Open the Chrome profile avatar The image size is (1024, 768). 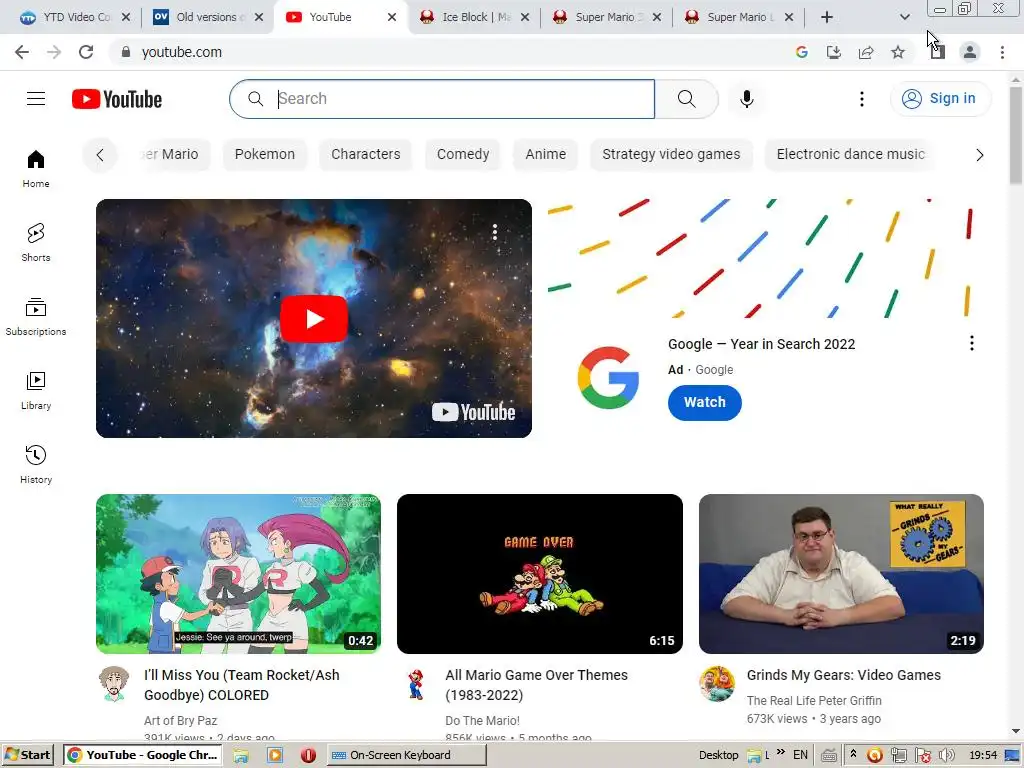coord(970,52)
